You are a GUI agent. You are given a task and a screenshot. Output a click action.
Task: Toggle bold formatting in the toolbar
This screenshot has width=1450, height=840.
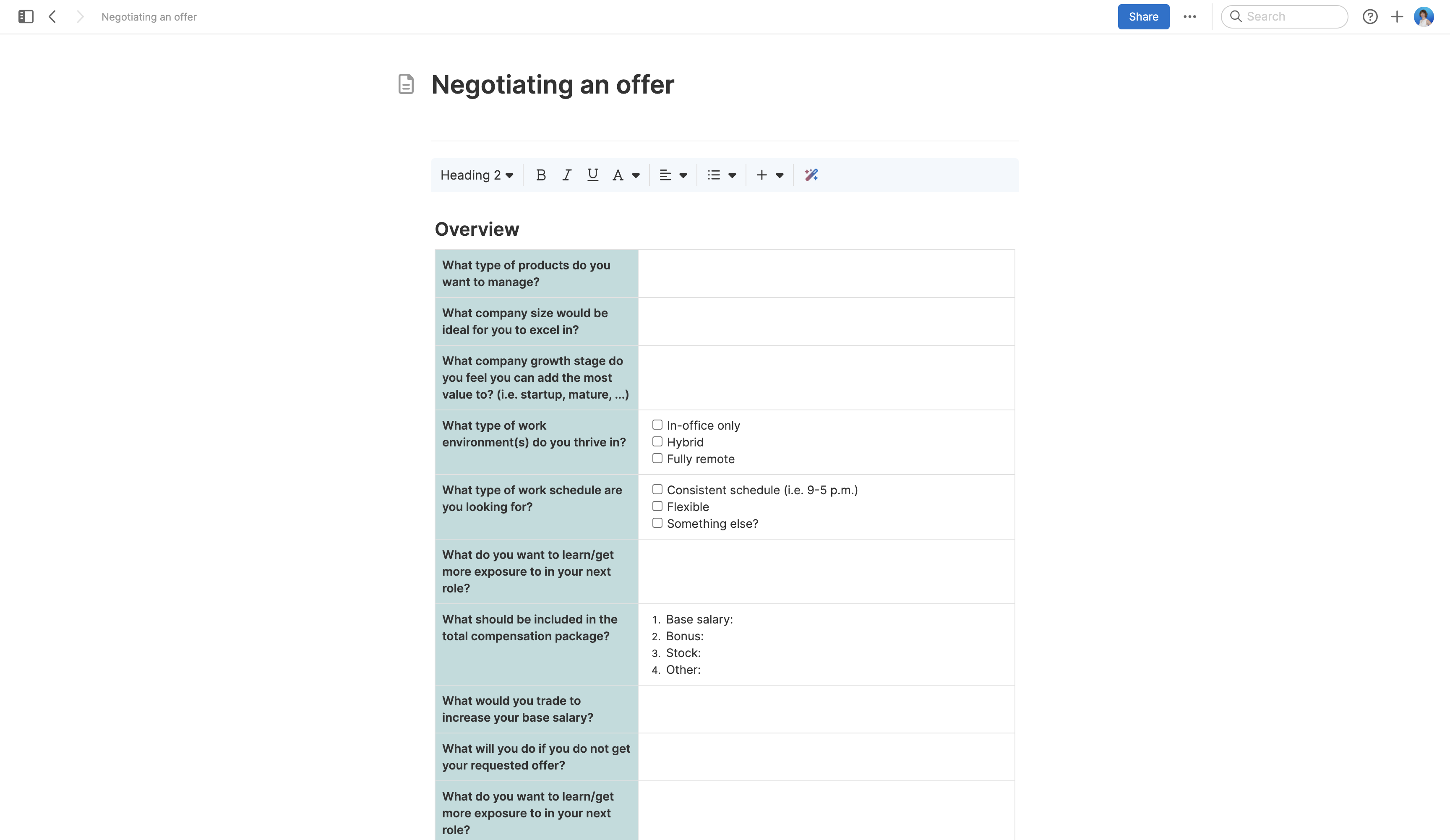(540, 175)
